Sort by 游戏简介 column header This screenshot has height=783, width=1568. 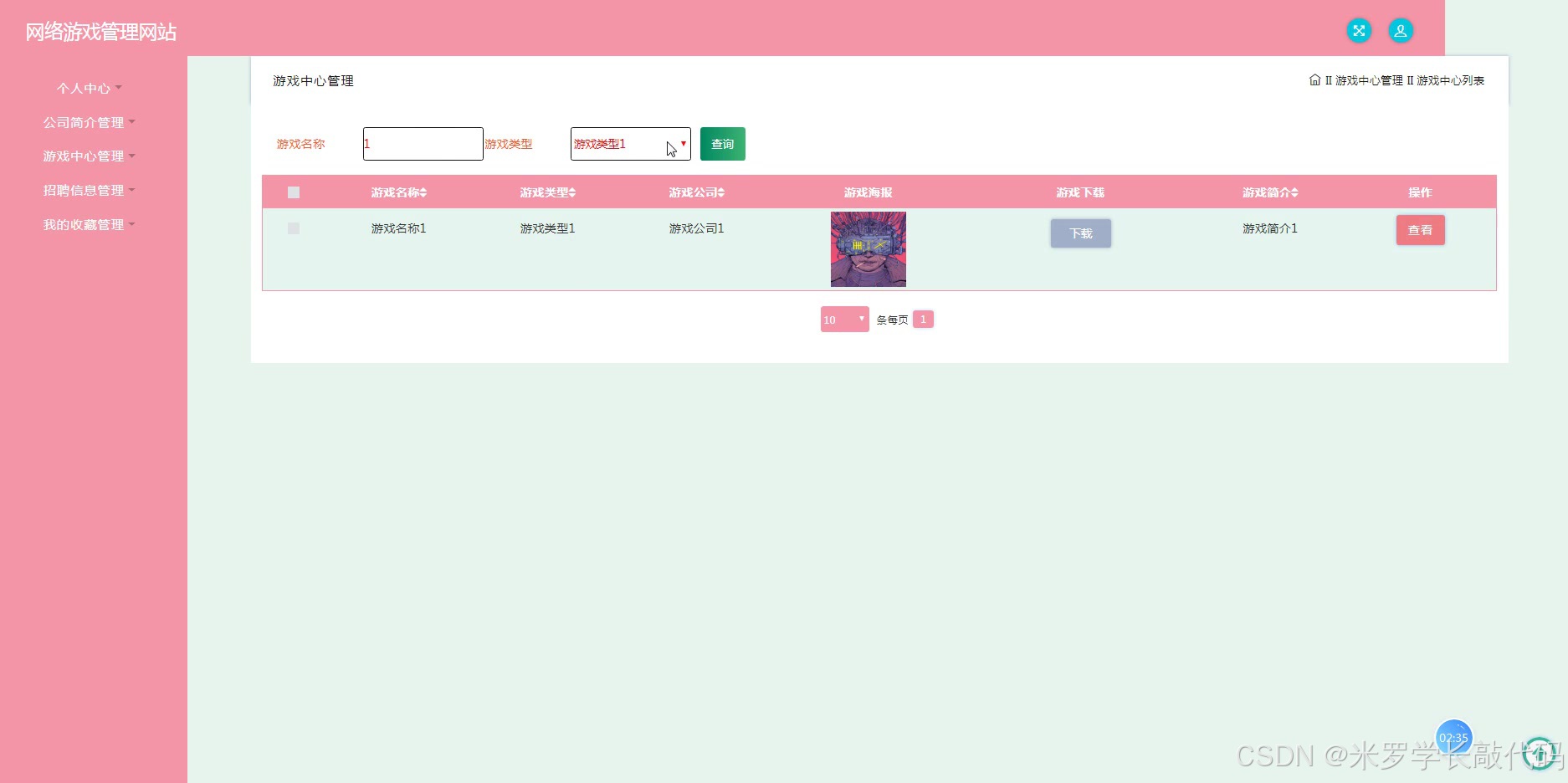click(1270, 192)
